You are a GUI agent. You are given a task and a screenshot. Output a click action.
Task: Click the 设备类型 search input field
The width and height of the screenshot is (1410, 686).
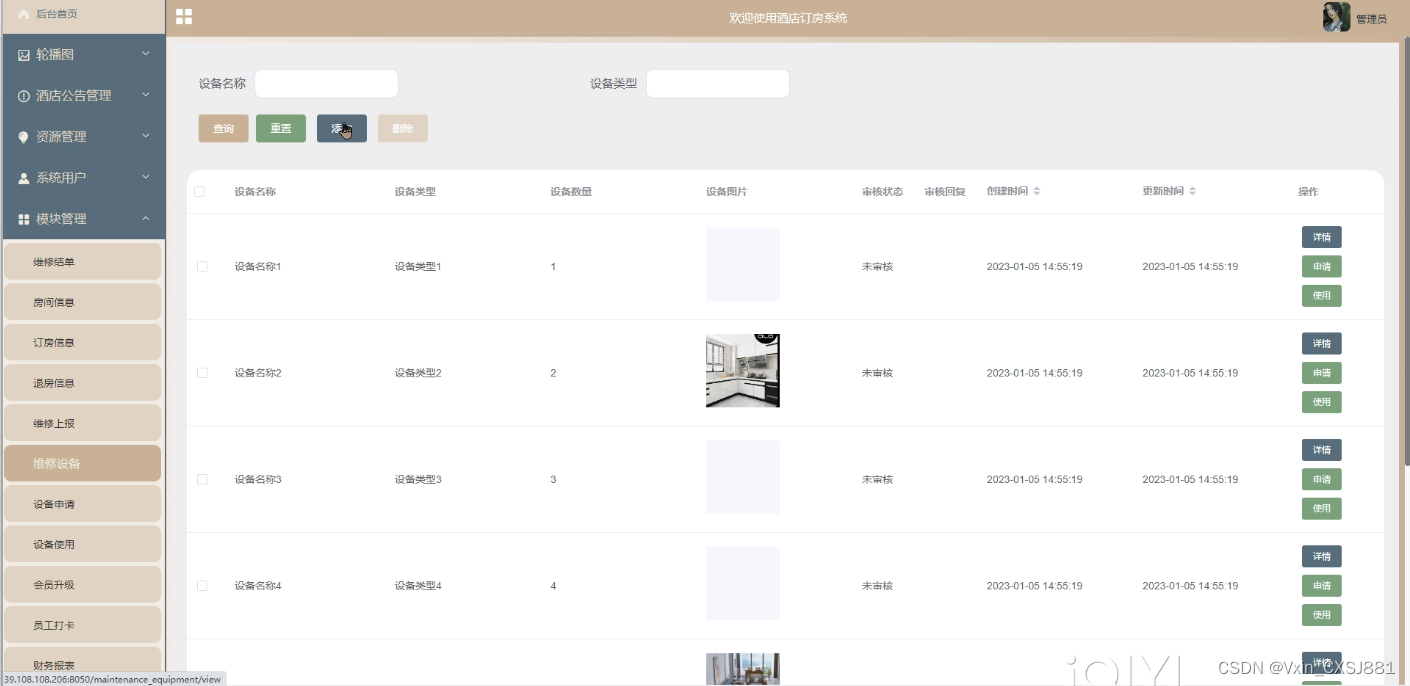(718, 84)
